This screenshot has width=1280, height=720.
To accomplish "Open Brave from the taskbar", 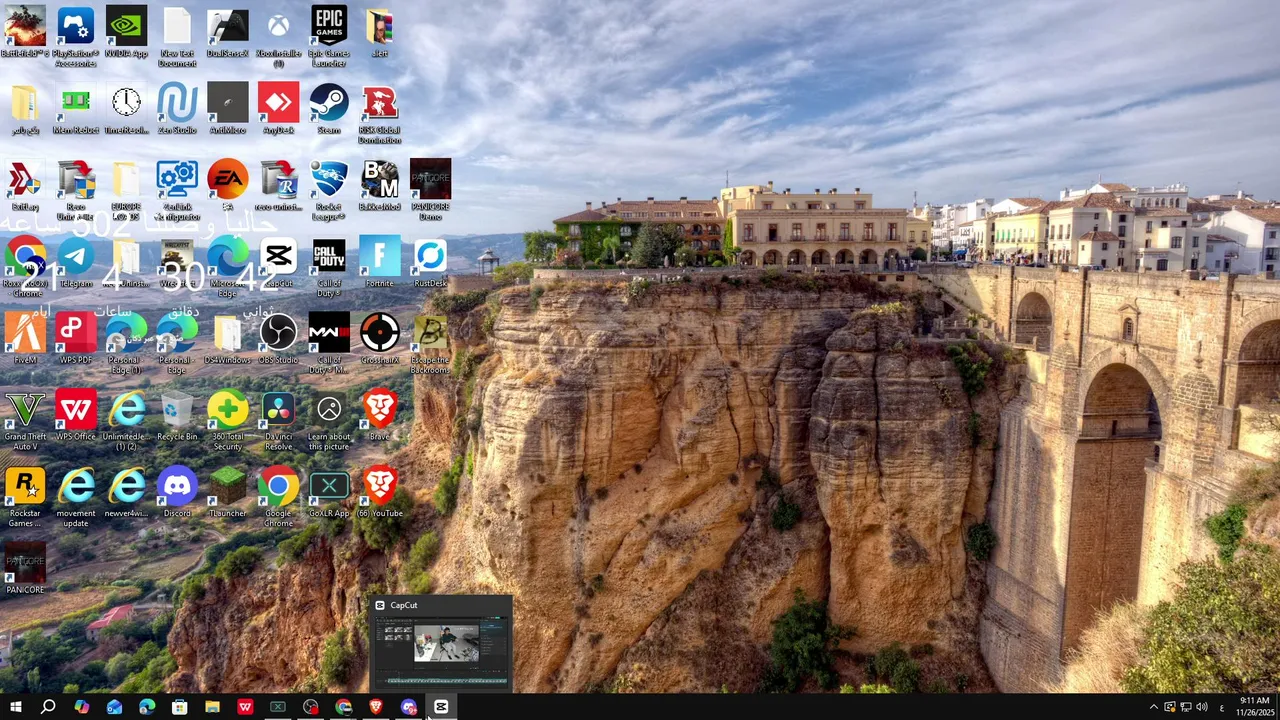I will (376, 707).
